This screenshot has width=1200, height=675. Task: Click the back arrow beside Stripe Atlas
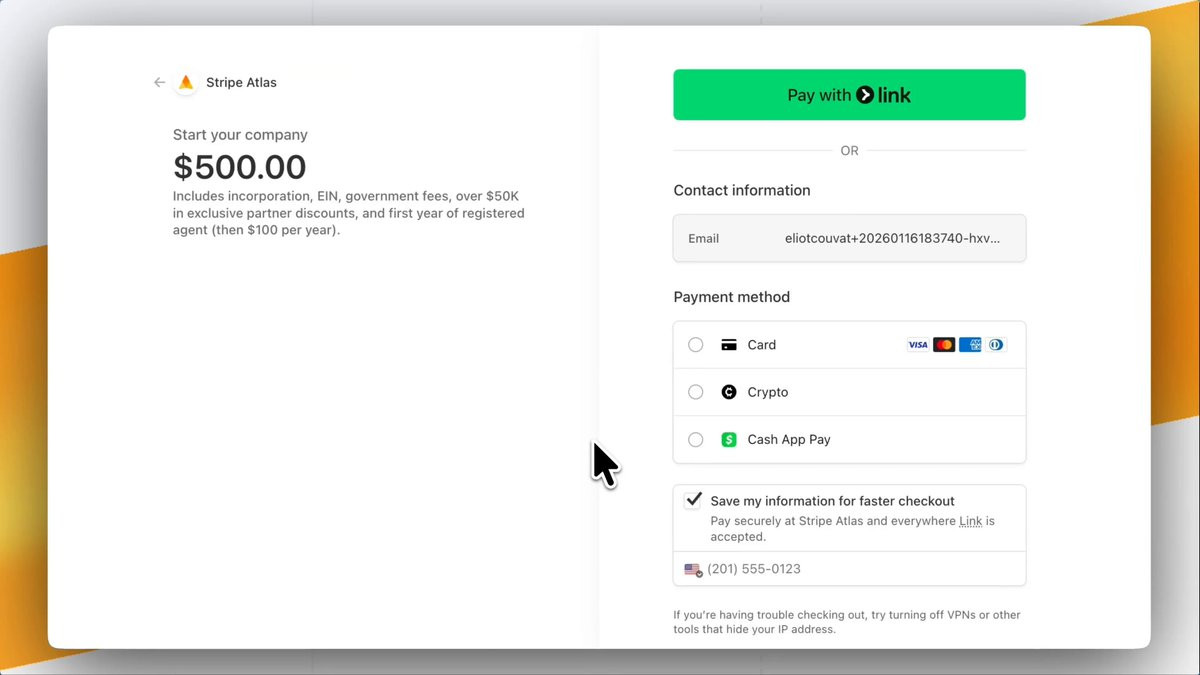click(x=159, y=83)
